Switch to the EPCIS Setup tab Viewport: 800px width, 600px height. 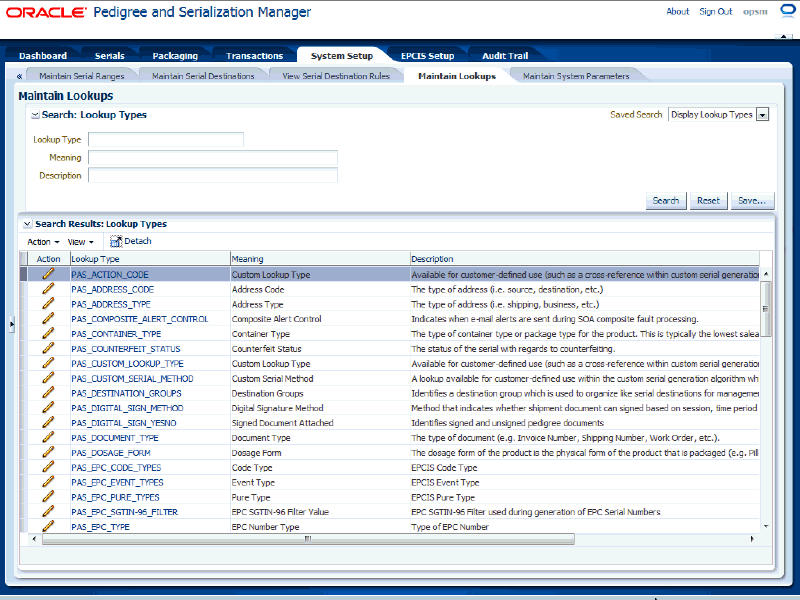(427, 56)
